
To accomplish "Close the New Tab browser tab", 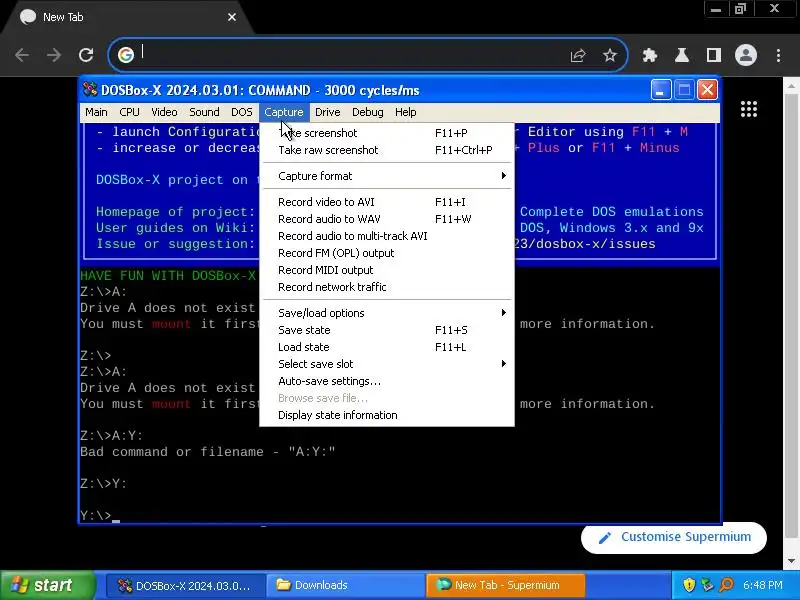I will pos(232,17).
